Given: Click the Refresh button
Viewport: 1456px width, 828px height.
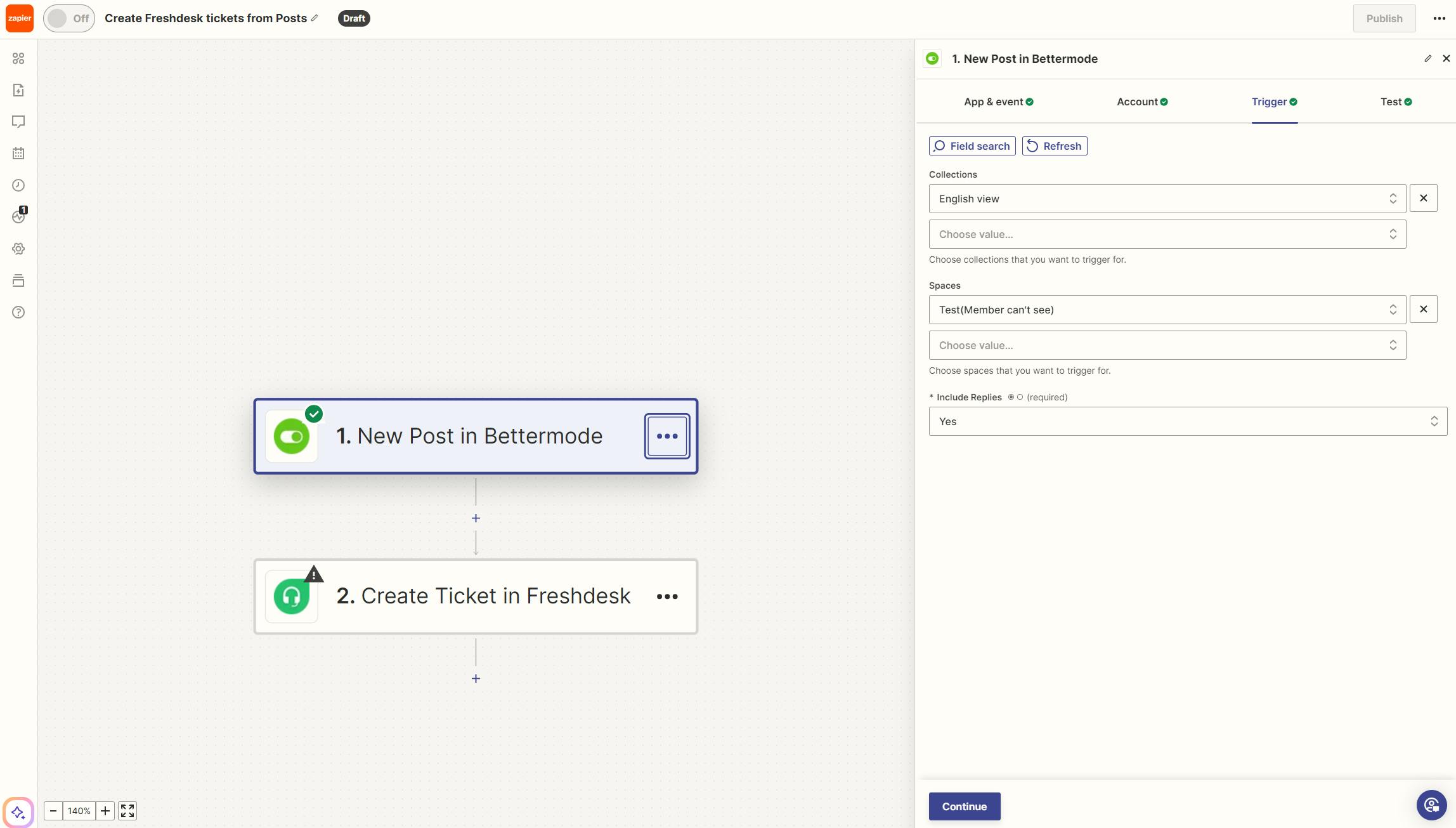Looking at the screenshot, I should 1055,146.
